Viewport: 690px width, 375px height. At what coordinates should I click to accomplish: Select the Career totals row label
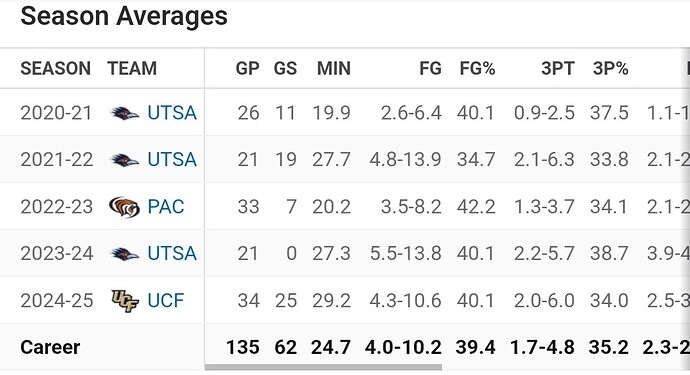point(50,347)
